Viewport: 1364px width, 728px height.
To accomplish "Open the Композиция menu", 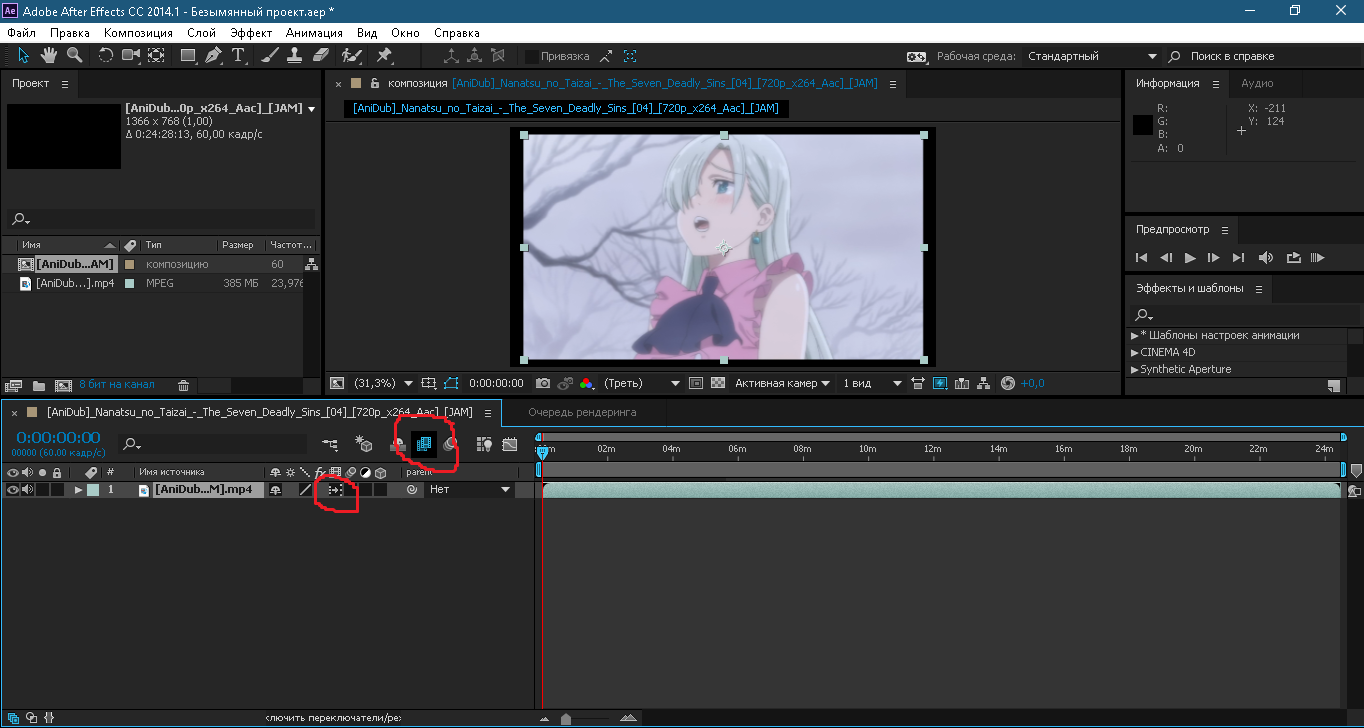I will [x=138, y=33].
